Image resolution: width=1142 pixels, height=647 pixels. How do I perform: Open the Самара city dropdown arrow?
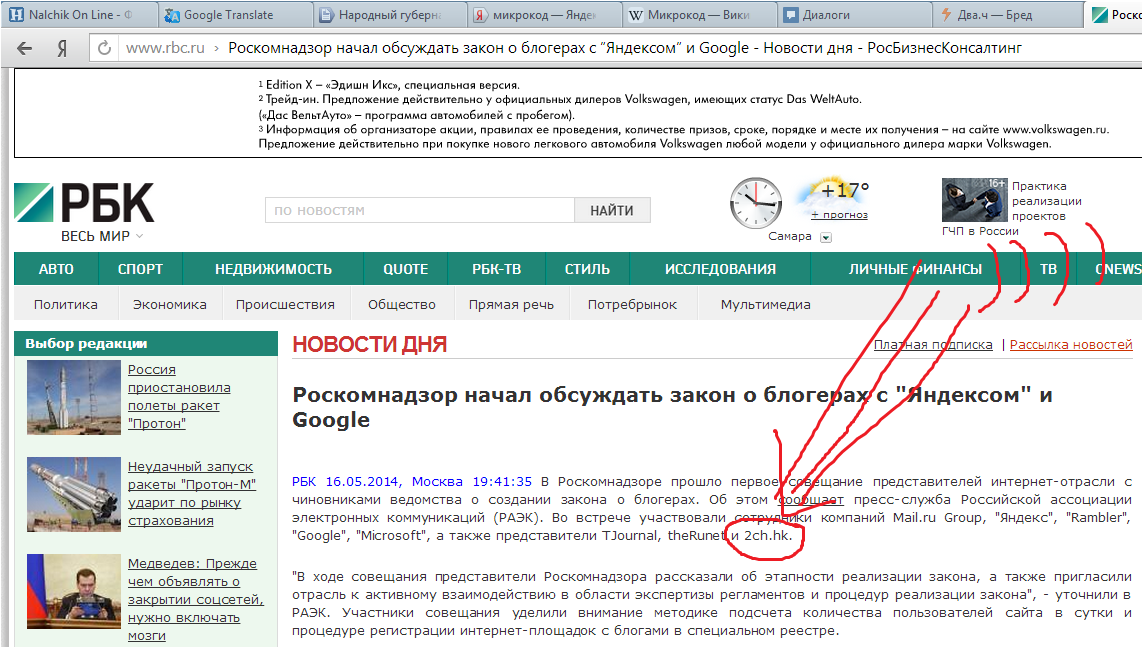[x=826, y=237]
